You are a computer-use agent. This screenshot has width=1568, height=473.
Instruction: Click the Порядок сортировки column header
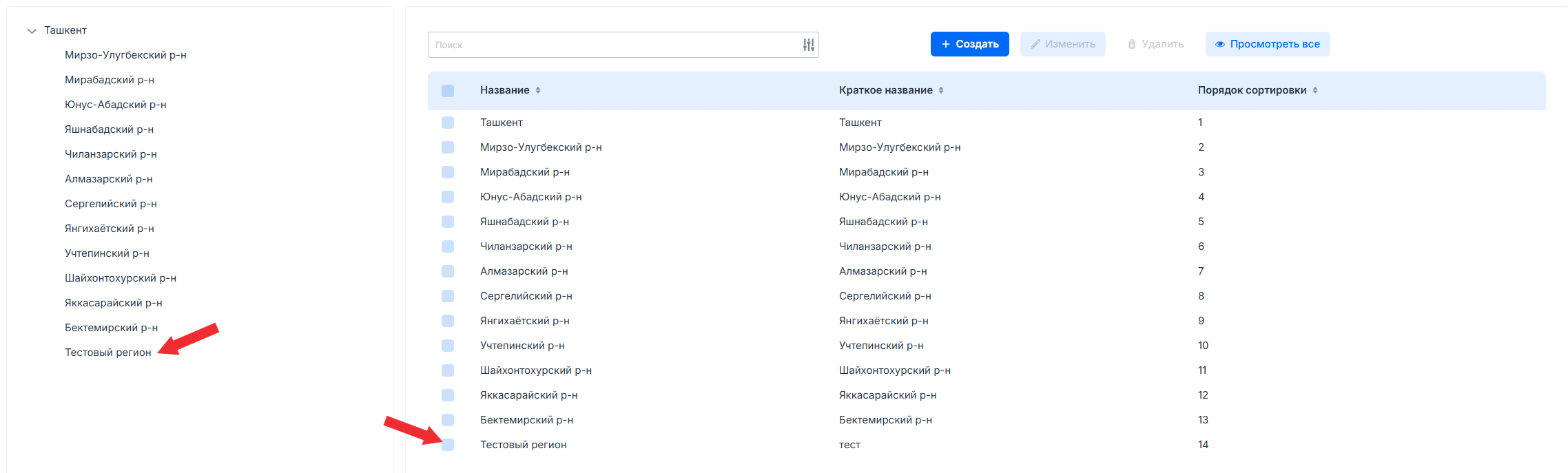(1252, 90)
